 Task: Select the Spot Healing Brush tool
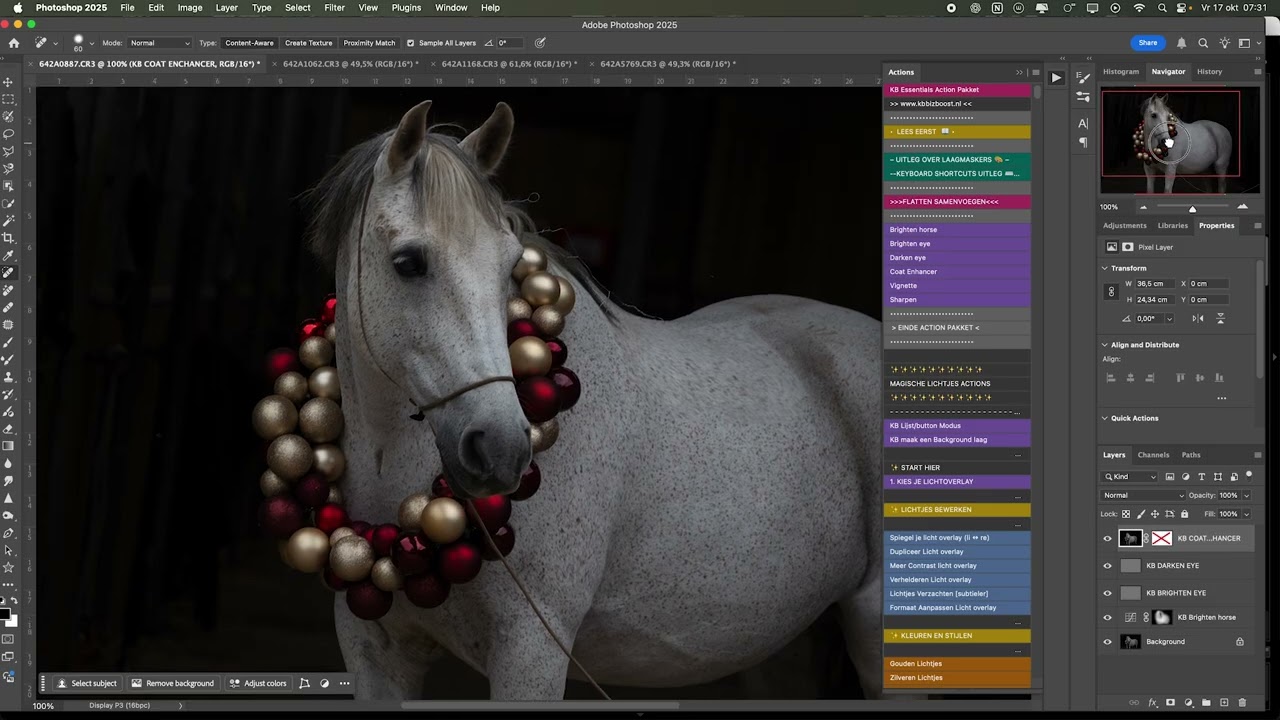coord(8,272)
